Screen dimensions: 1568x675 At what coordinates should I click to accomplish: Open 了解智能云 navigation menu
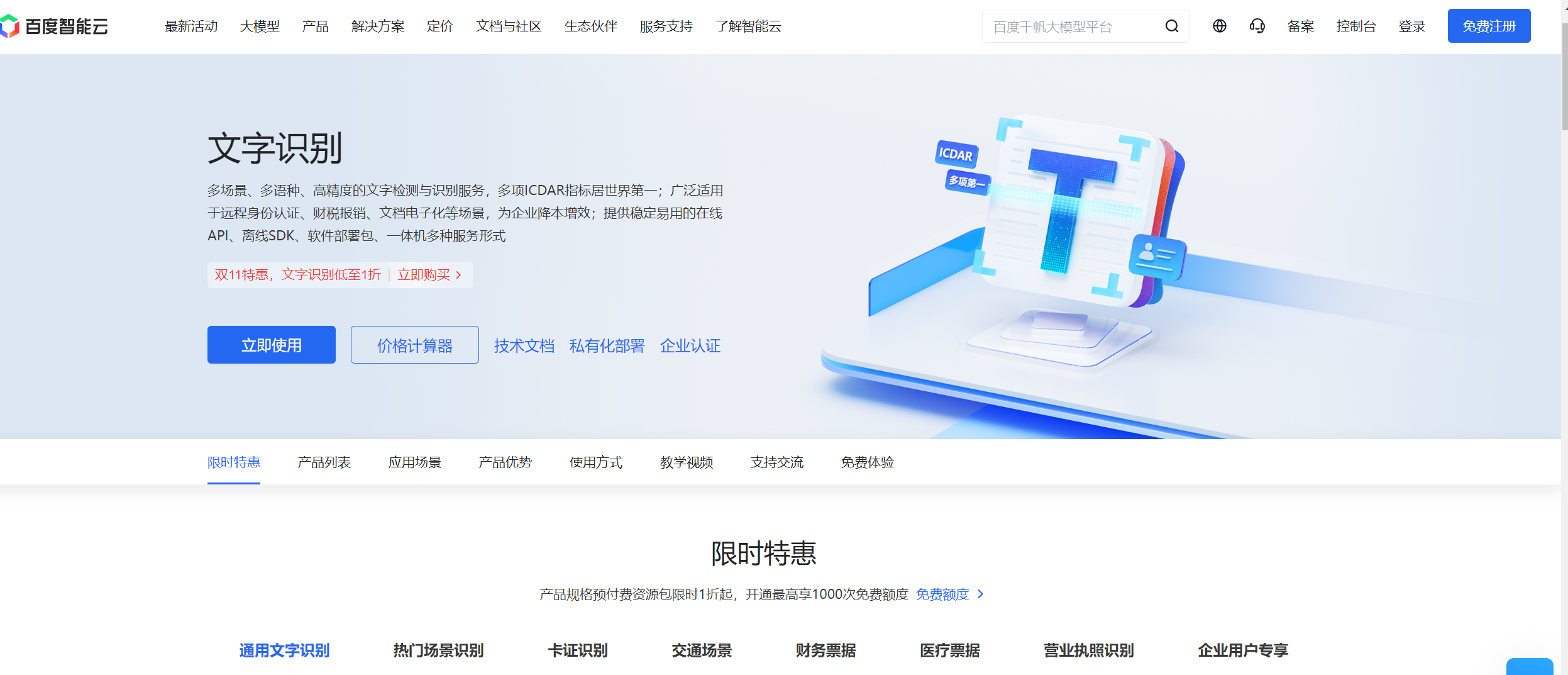pos(748,26)
